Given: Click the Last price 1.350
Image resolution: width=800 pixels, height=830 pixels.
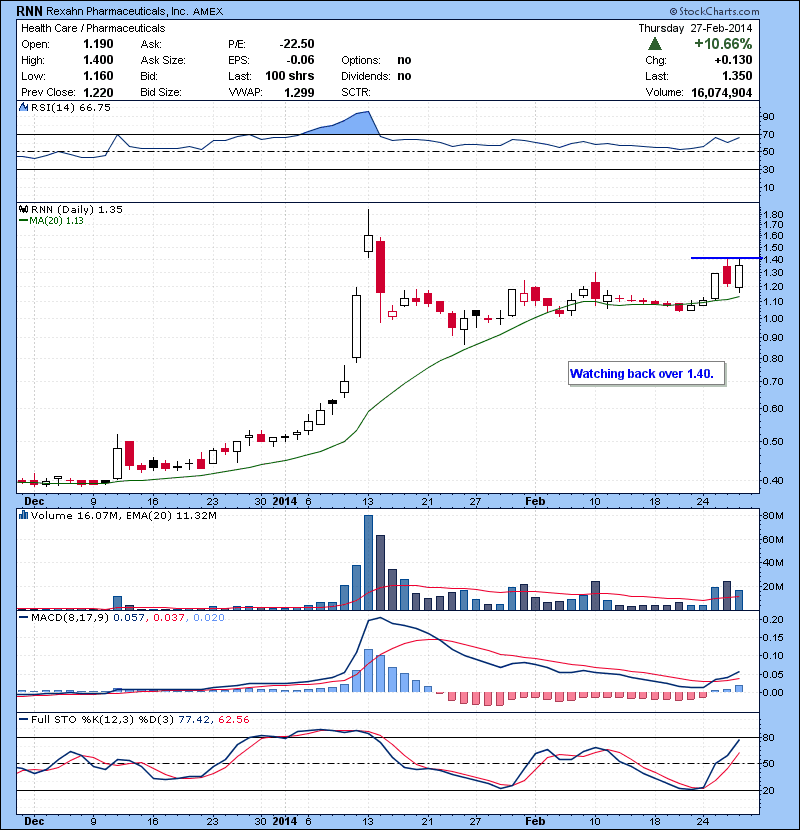Looking at the screenshot, I should (737, 76).
